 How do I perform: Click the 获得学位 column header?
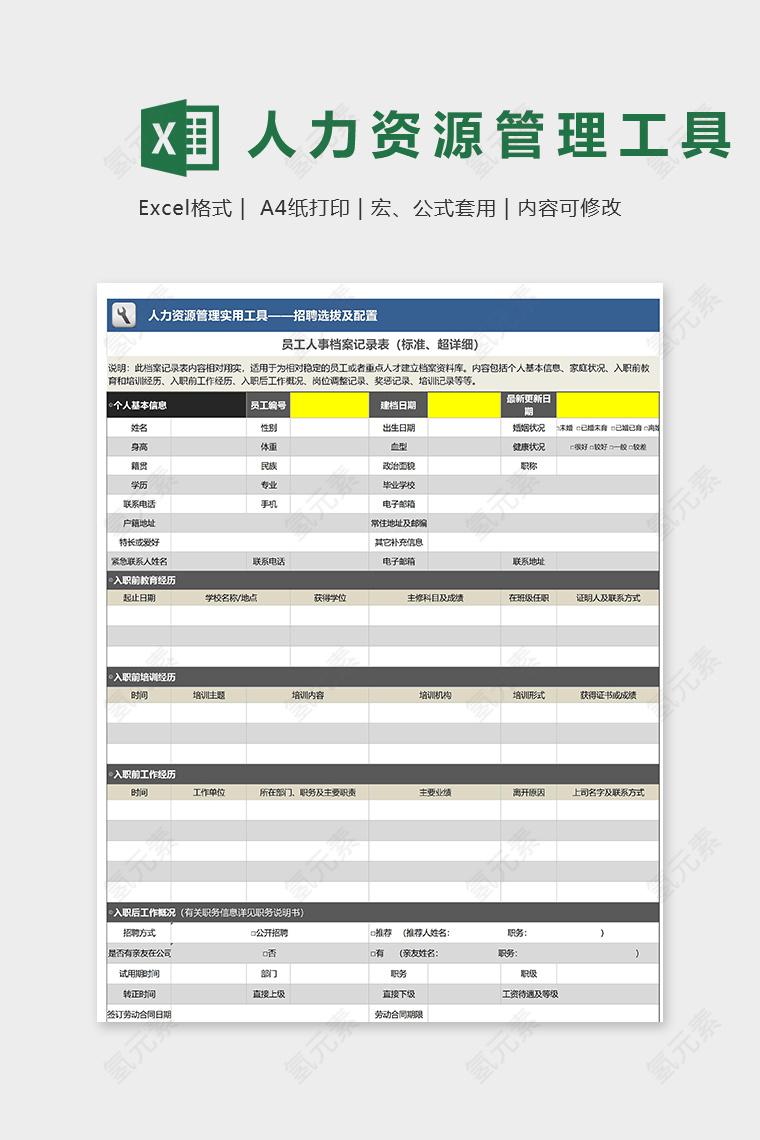329,598
